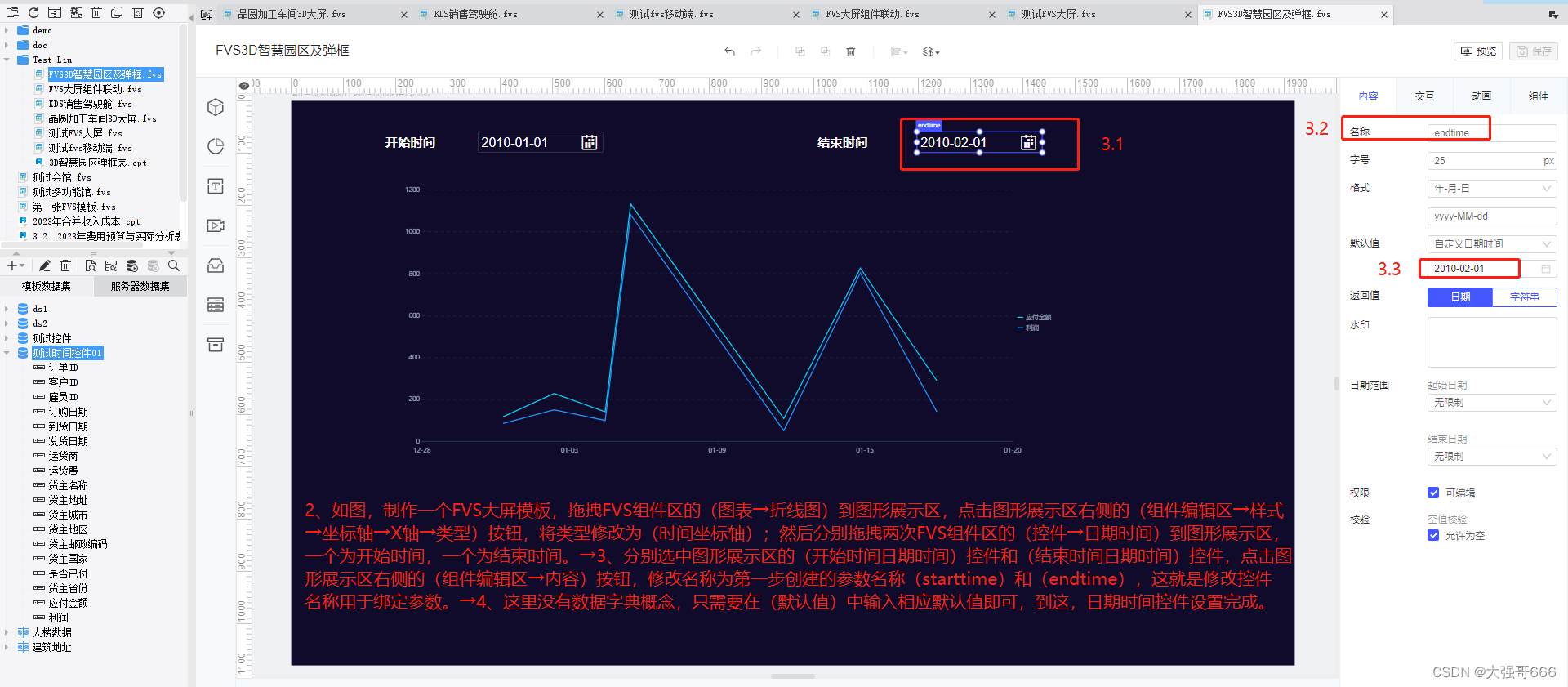
Task: Close the KDS销售驾驶舱.fvs tab
Action: point(600,15)
